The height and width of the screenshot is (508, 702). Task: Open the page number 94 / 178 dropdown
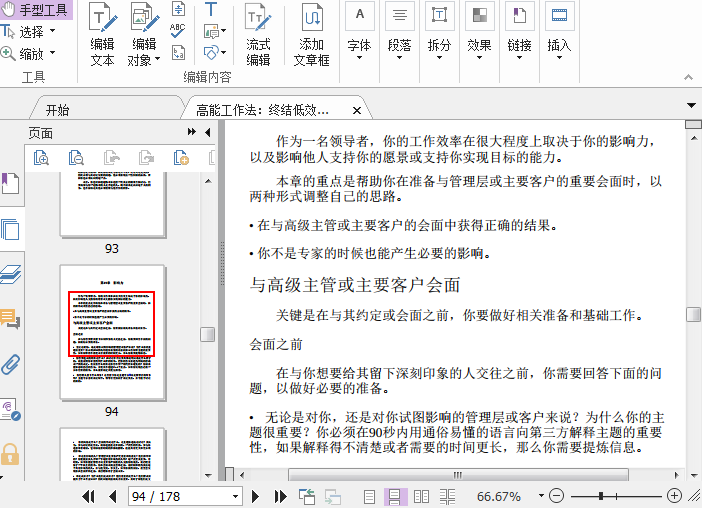[x=235, y=496]
